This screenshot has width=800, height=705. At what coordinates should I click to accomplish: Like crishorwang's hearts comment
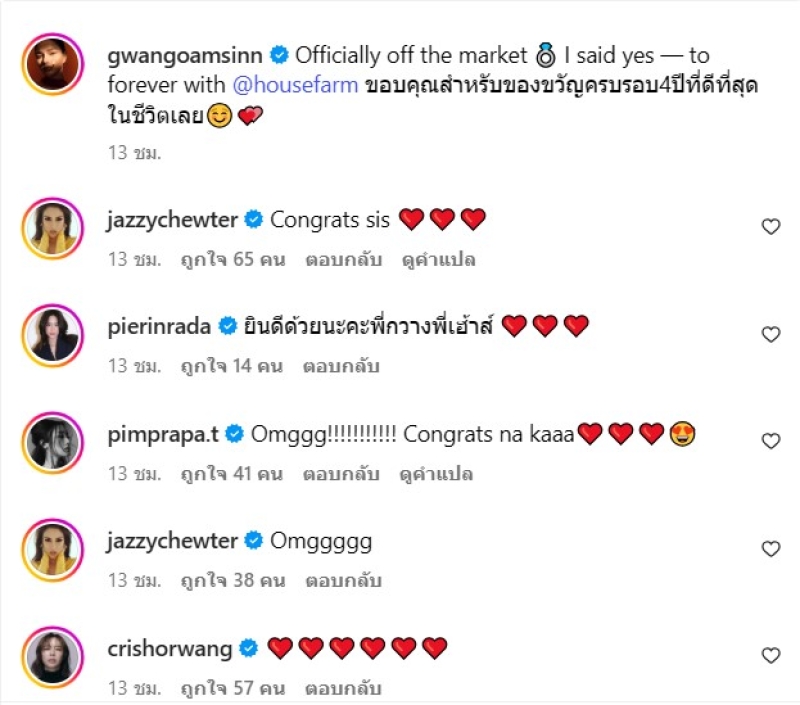tap(770, 656)
